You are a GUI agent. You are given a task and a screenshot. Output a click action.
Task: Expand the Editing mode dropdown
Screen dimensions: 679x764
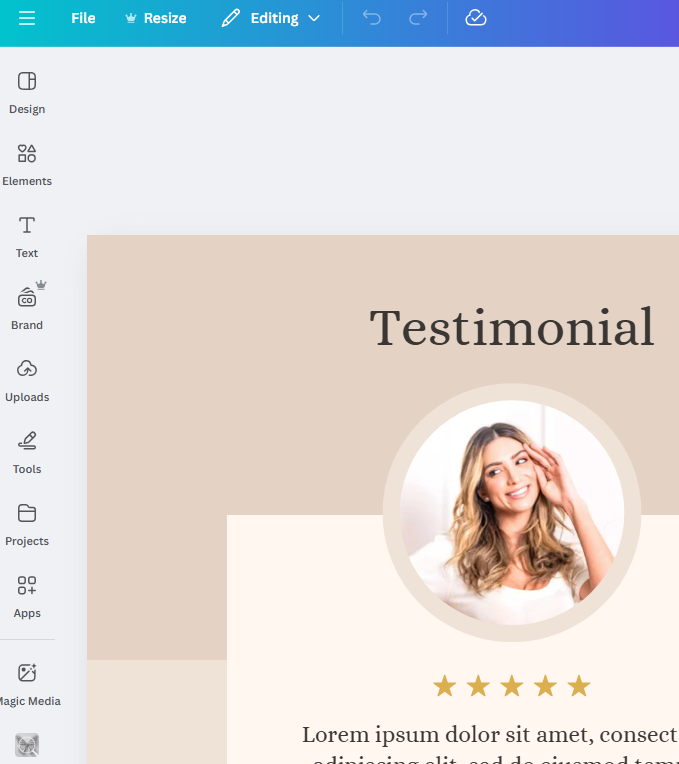point(271,19)
